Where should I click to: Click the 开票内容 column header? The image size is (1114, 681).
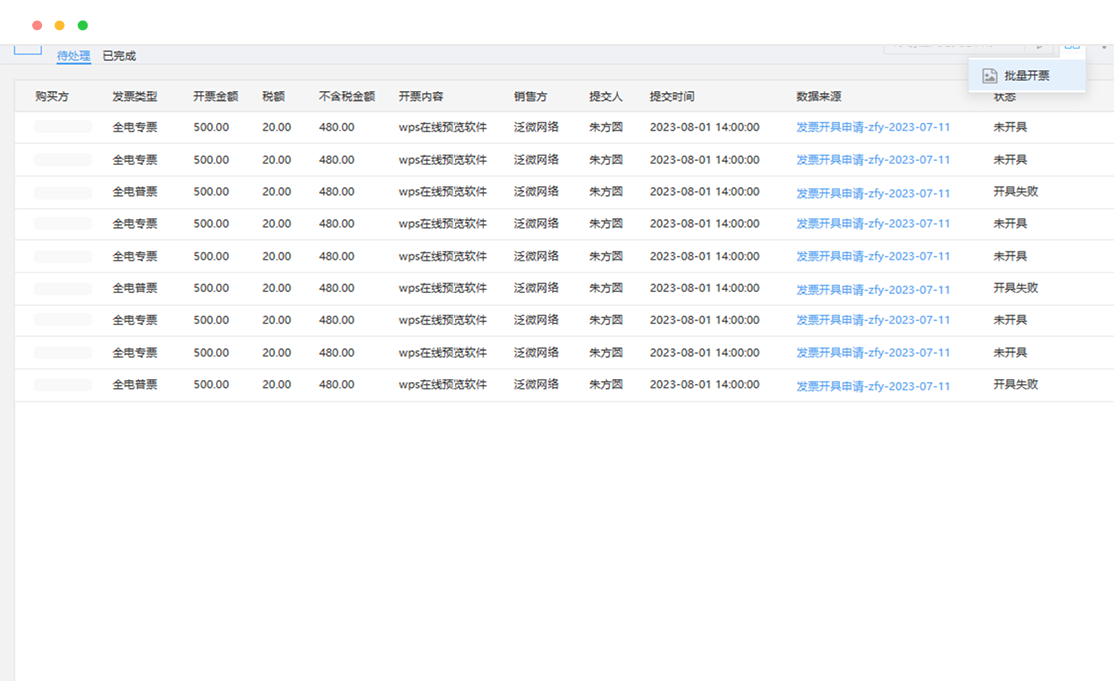pyautogui.click(x=421, y=97)
